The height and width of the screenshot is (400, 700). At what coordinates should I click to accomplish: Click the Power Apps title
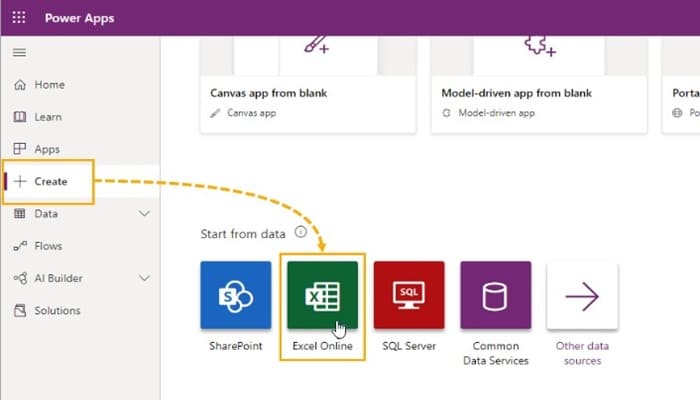click(79, 18)
